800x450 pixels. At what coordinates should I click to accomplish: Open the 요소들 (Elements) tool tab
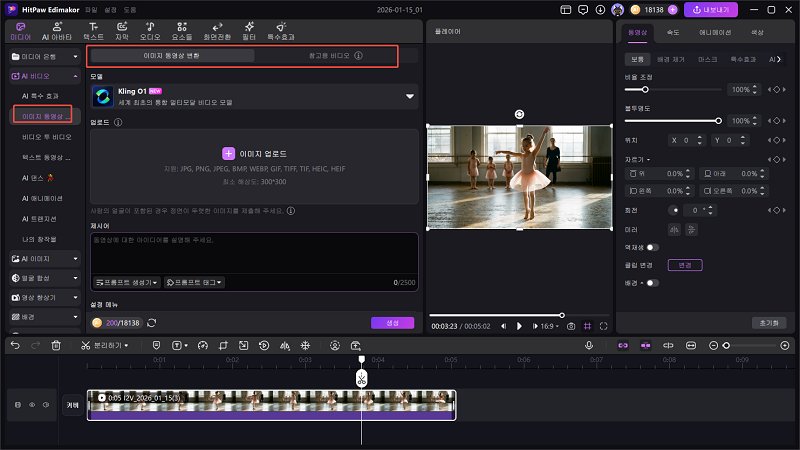click(x=182, y=31)
